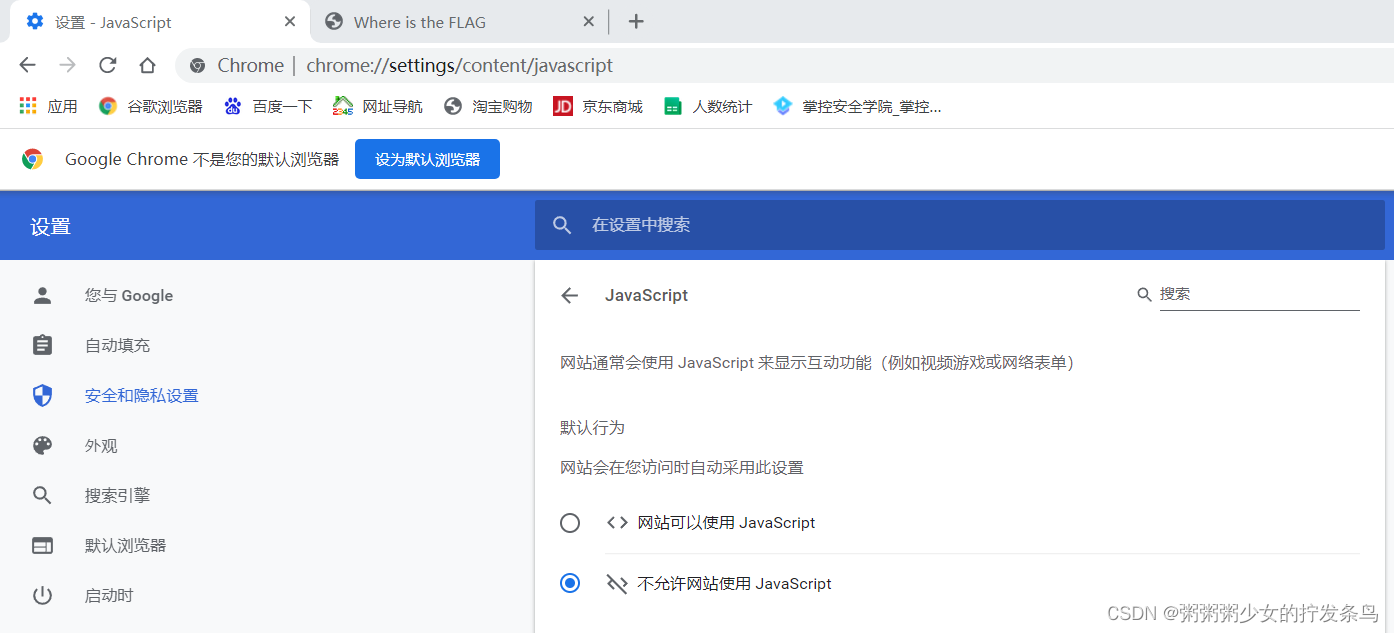This screenshot has height=633, width=1394.
Task: Click the 默认行为 label
Action: tap(592, 427)
